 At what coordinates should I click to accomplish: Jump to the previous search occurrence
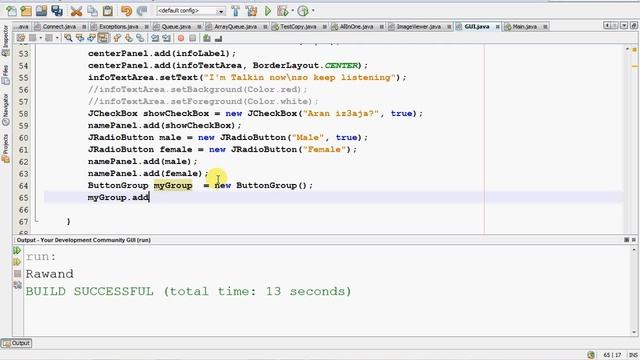[80, 38]
